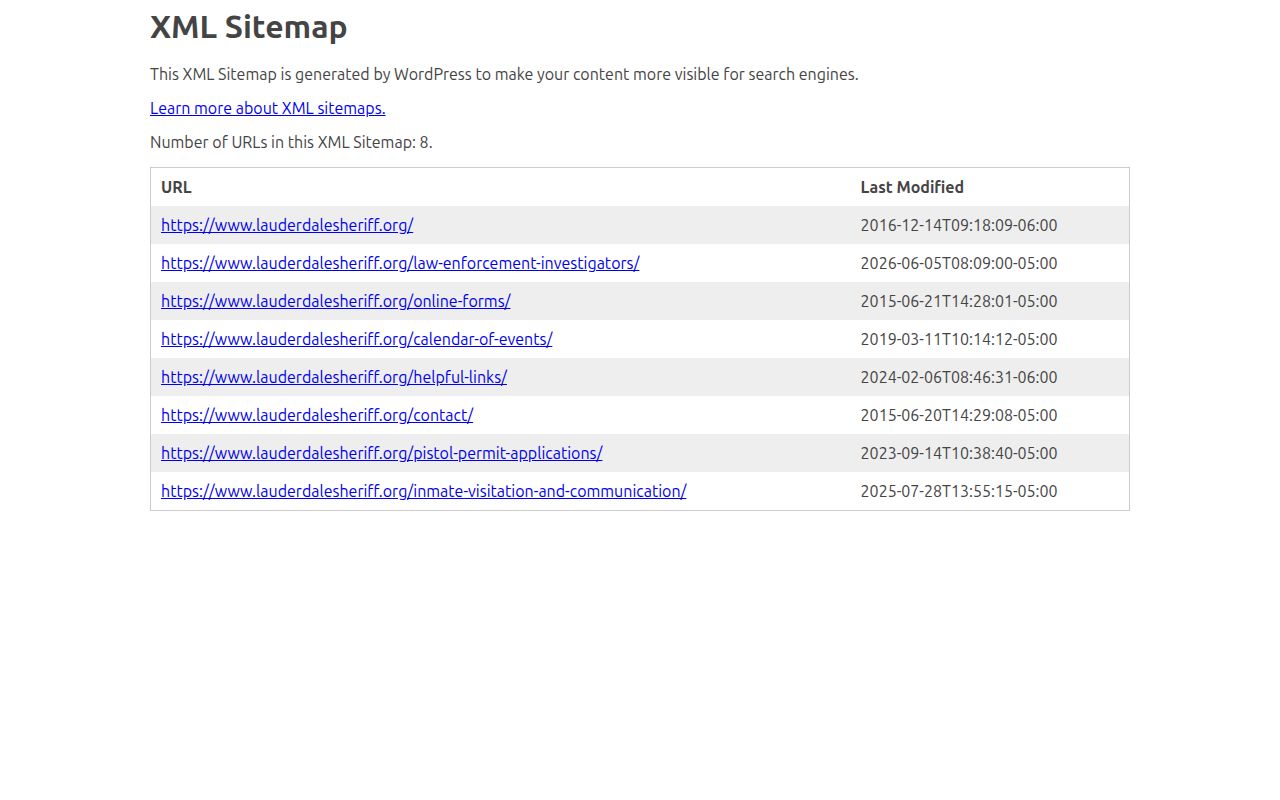
Task: Select the date 2023-09-14T10:38:40-05:00
Action: tap(959, 453)
